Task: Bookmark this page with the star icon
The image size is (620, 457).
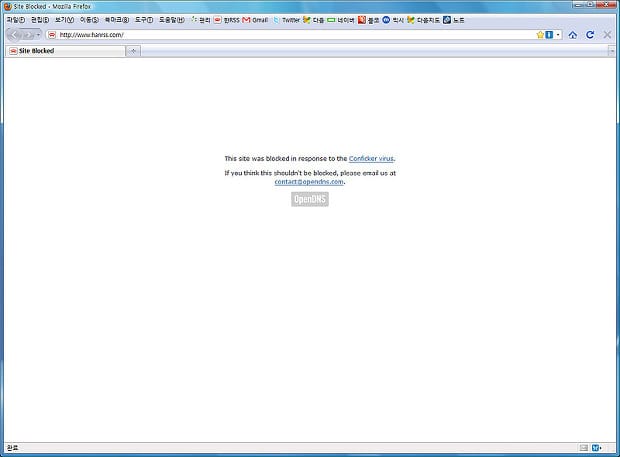Action: [540, 34]
